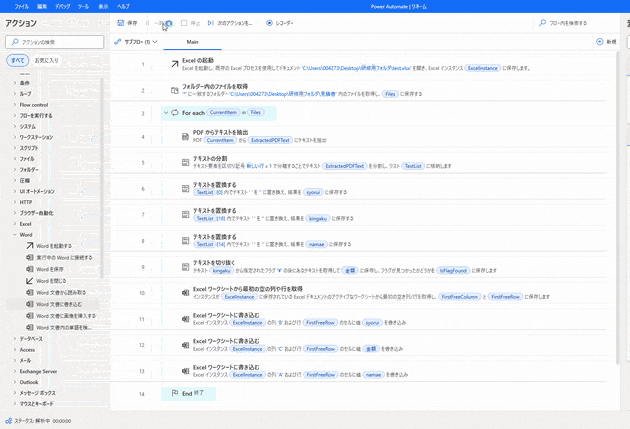Expand the システム action group

[15, 126]
